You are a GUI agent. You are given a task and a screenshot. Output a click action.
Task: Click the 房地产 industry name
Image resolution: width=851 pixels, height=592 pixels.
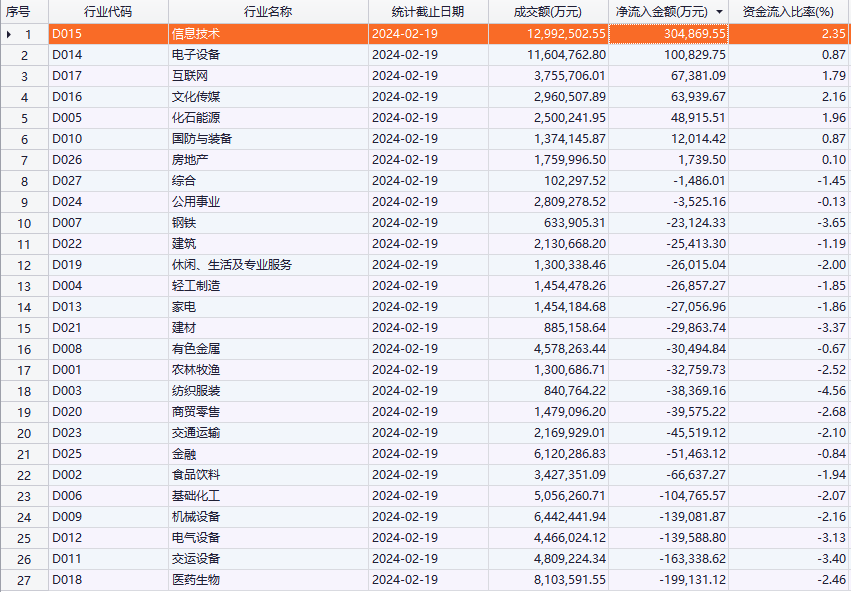pos(190,160)
